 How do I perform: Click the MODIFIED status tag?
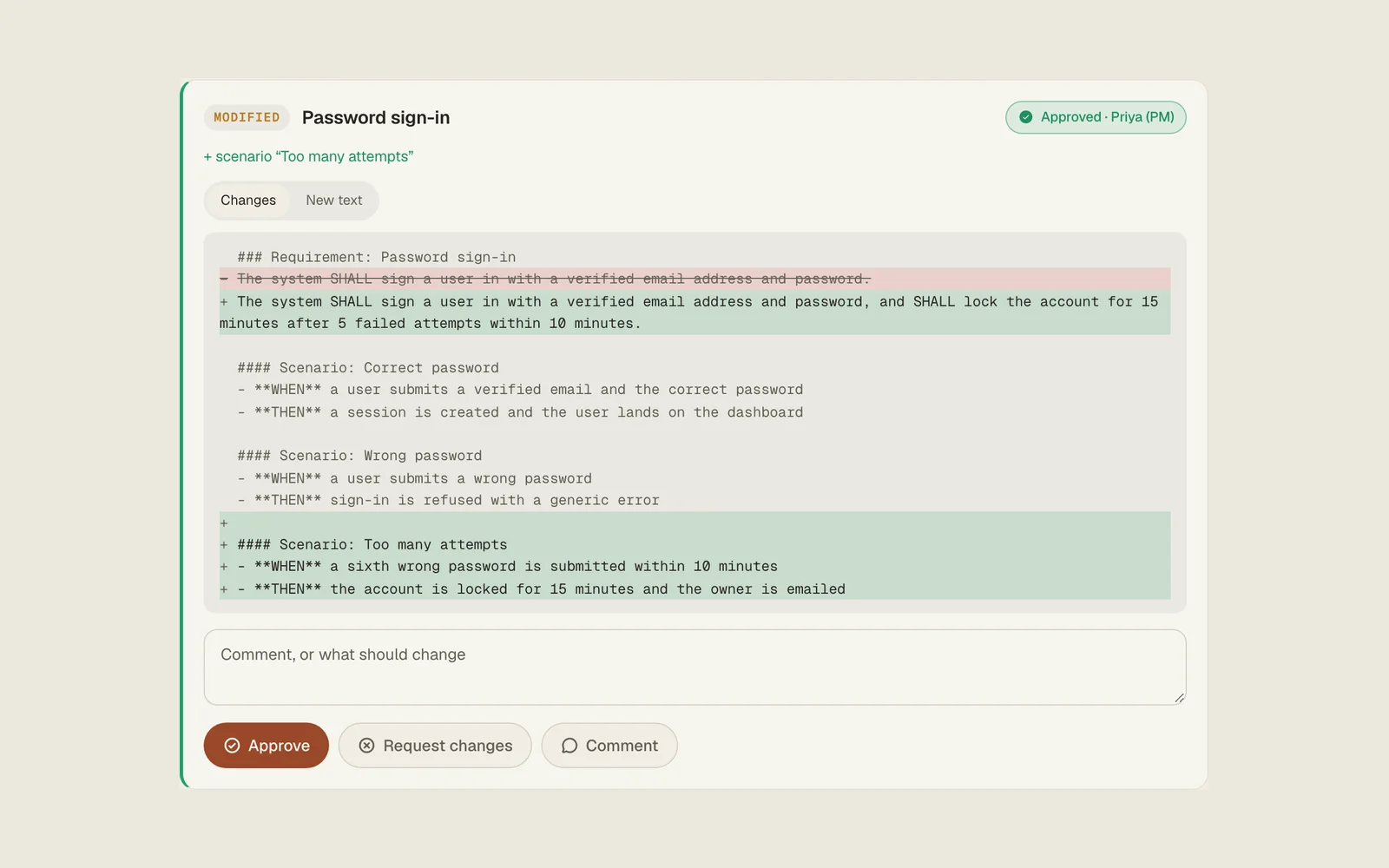(247, 117)
